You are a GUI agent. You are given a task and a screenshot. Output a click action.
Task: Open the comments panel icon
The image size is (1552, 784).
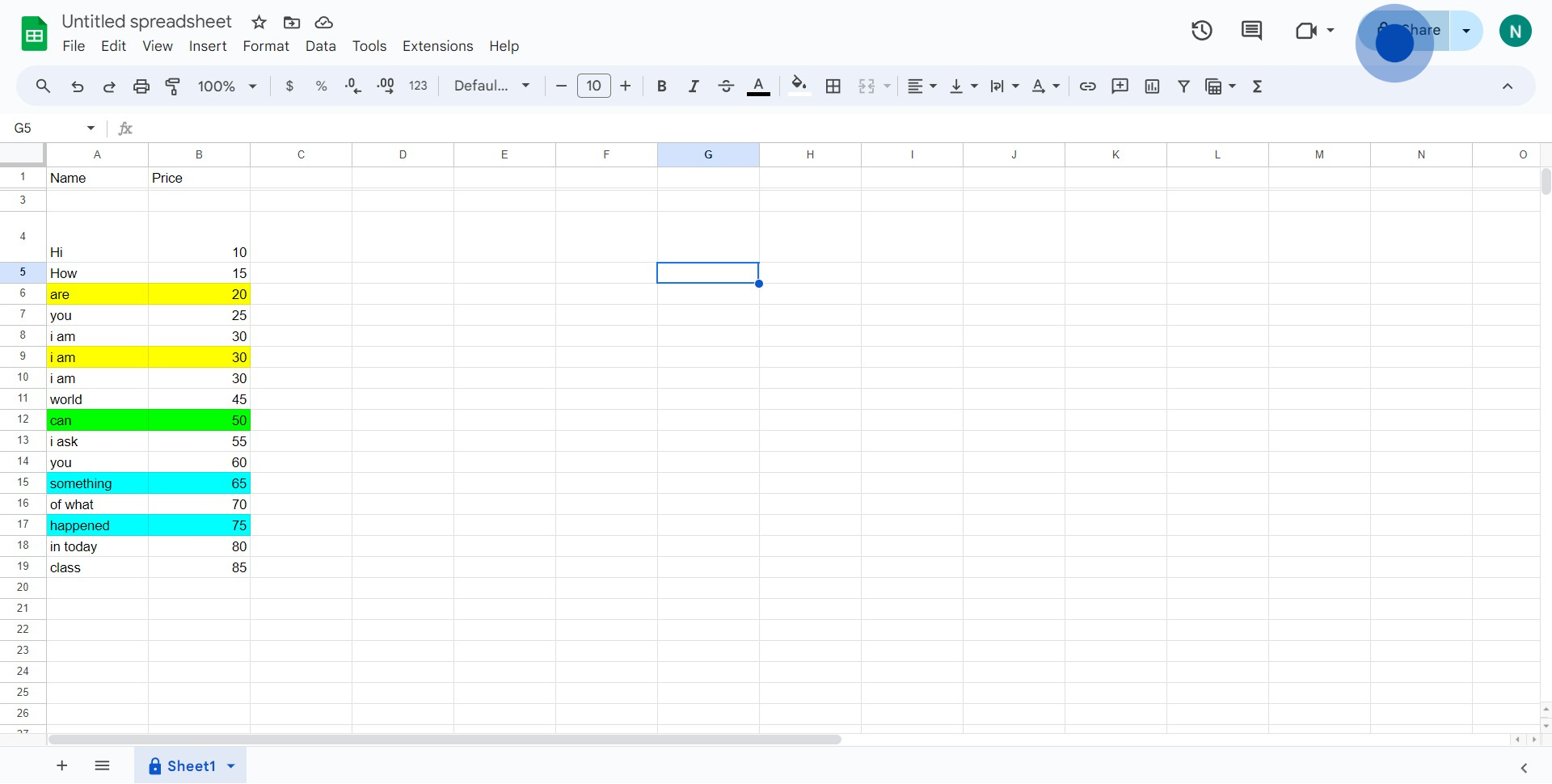1251,31
